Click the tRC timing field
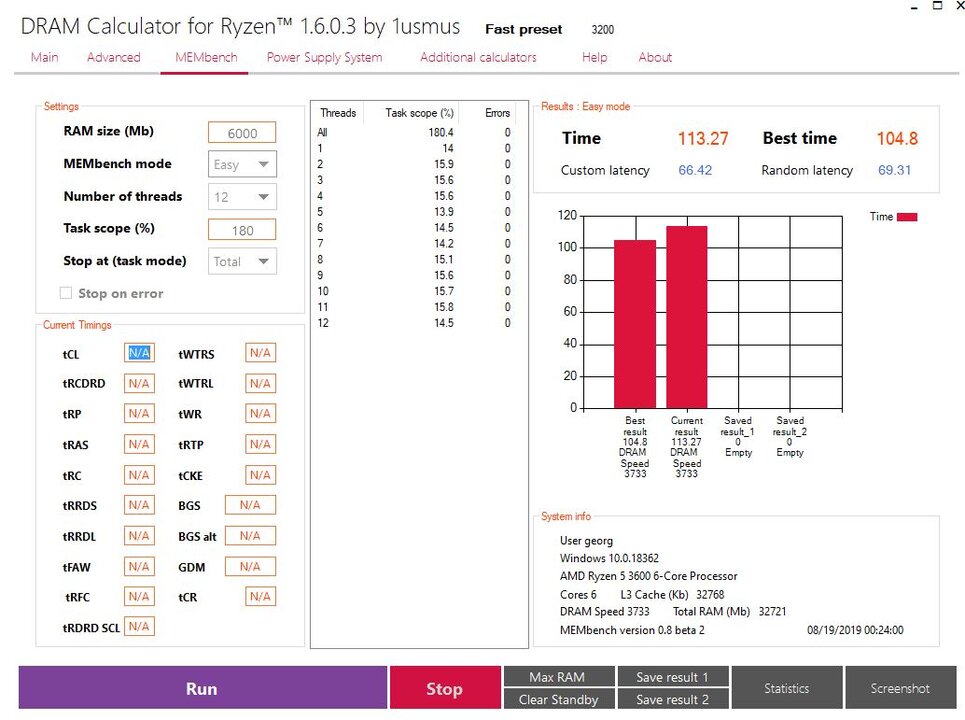 click(139, 475)
